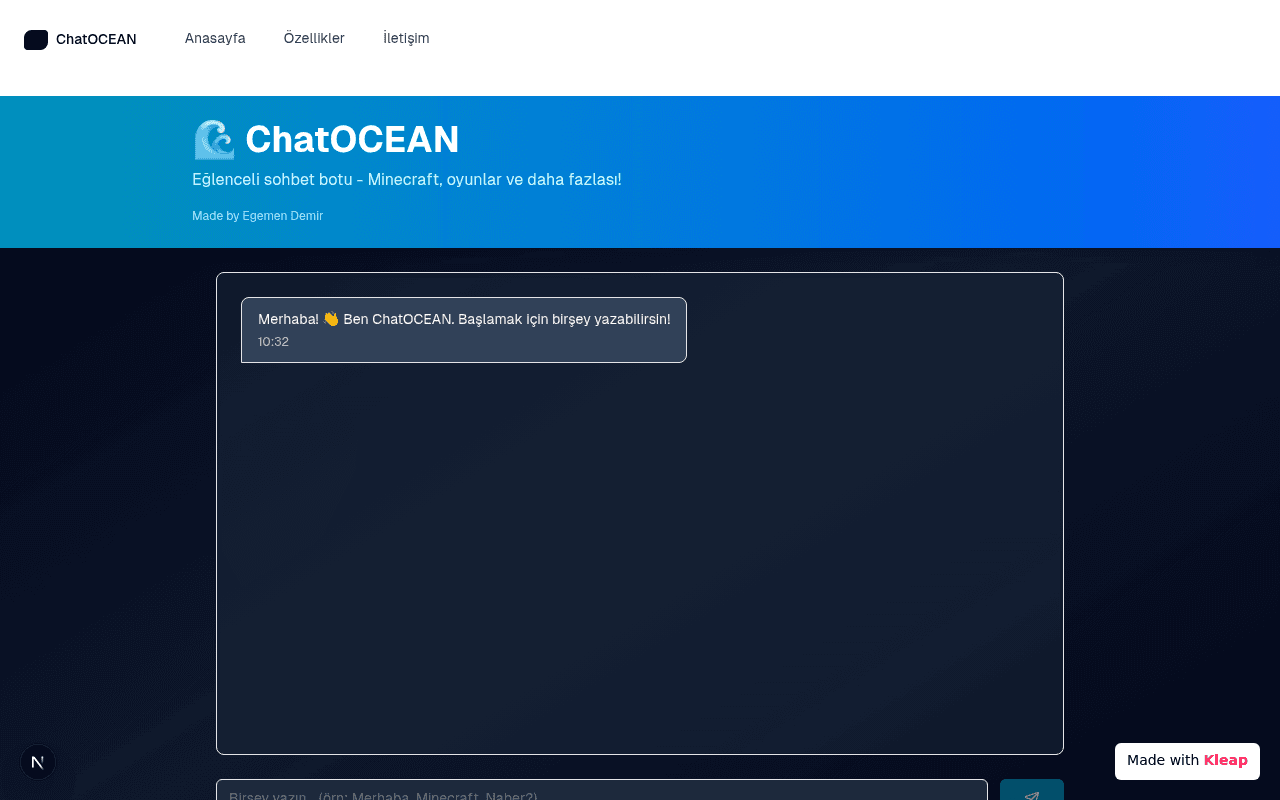Viewport: 1280px width, 800px height.
Task: Open the Özellikler menu item
Action: point(314,38)
